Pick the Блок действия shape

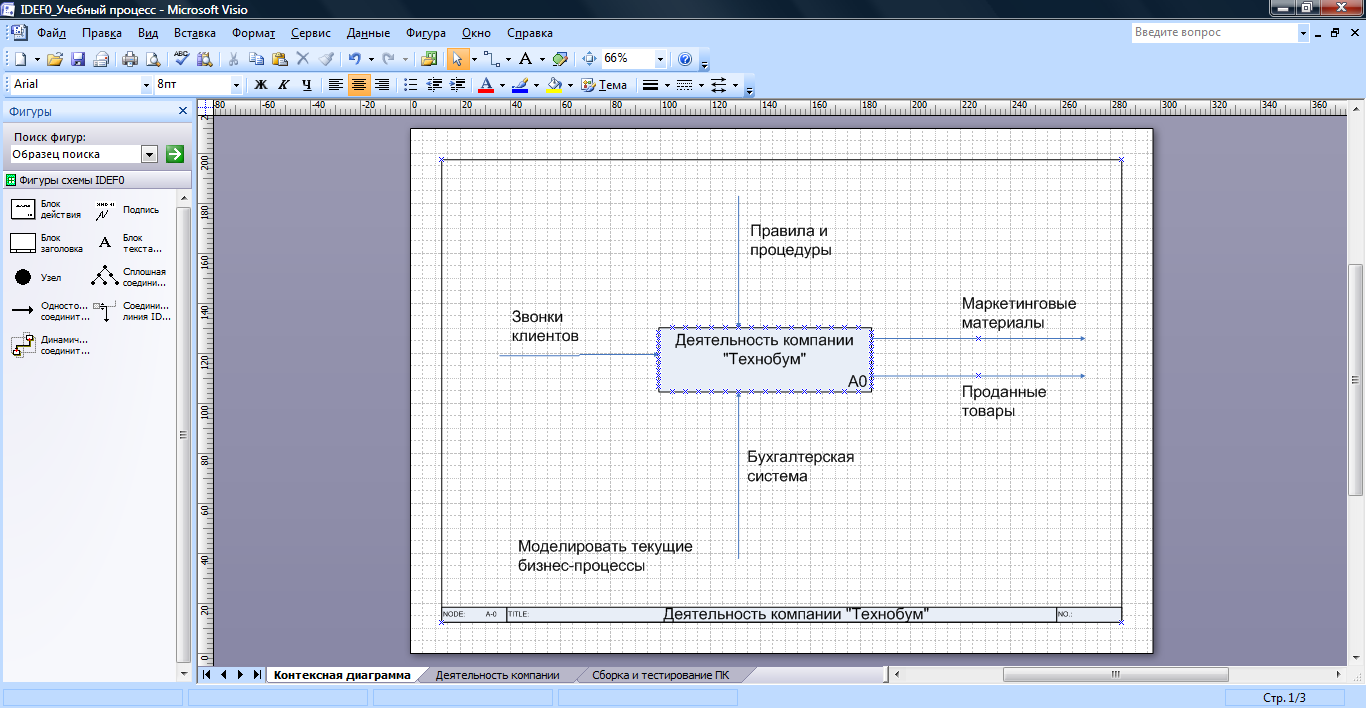[47, 209]
